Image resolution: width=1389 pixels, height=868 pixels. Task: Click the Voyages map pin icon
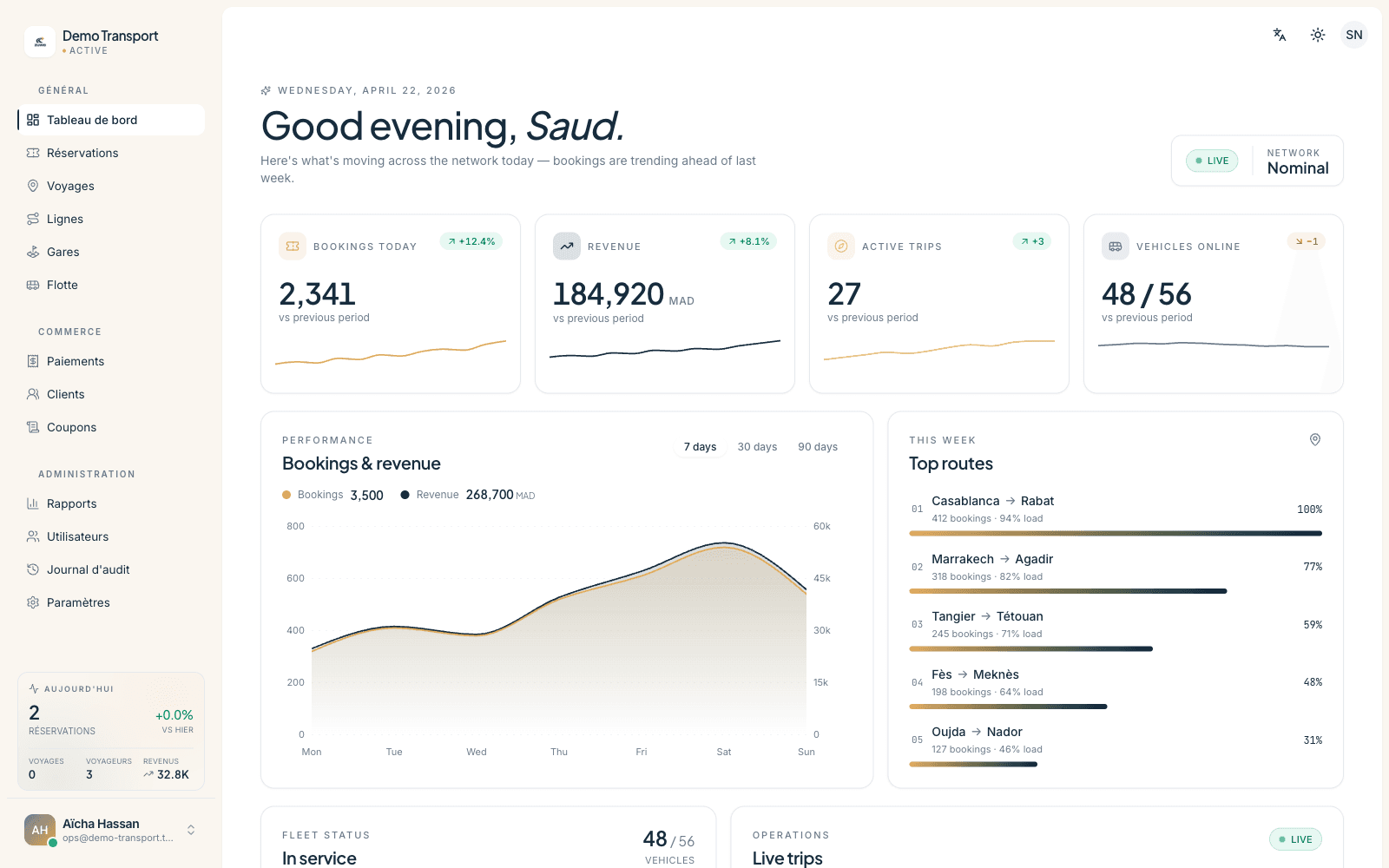click(x=33, y=186)
